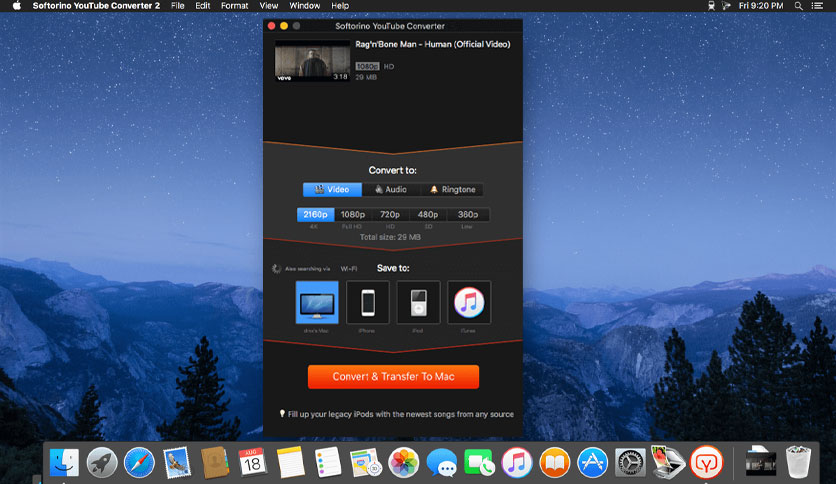Open Launchpad from the dock
This screenshot has width=836, height=484.
102,462
